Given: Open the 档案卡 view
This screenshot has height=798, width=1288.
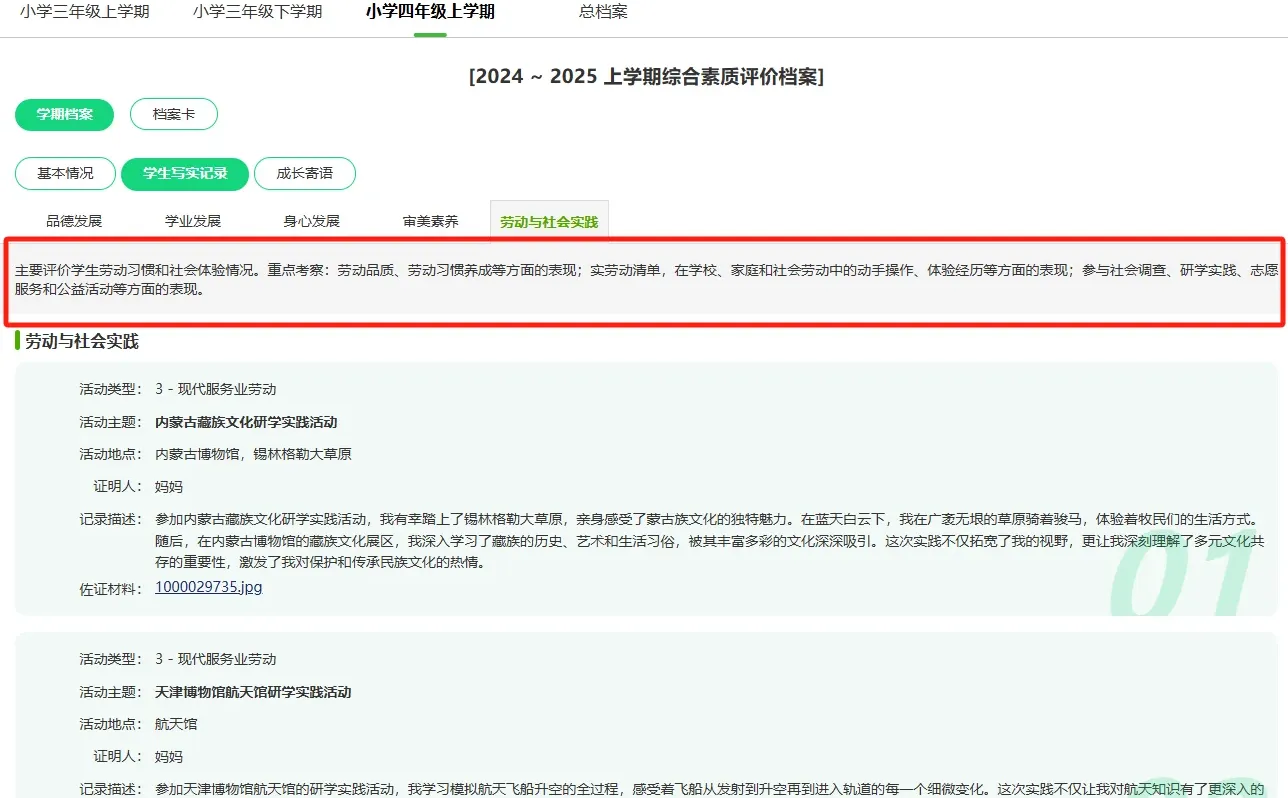Looking at the screenshot, I should tap(174, 114).
